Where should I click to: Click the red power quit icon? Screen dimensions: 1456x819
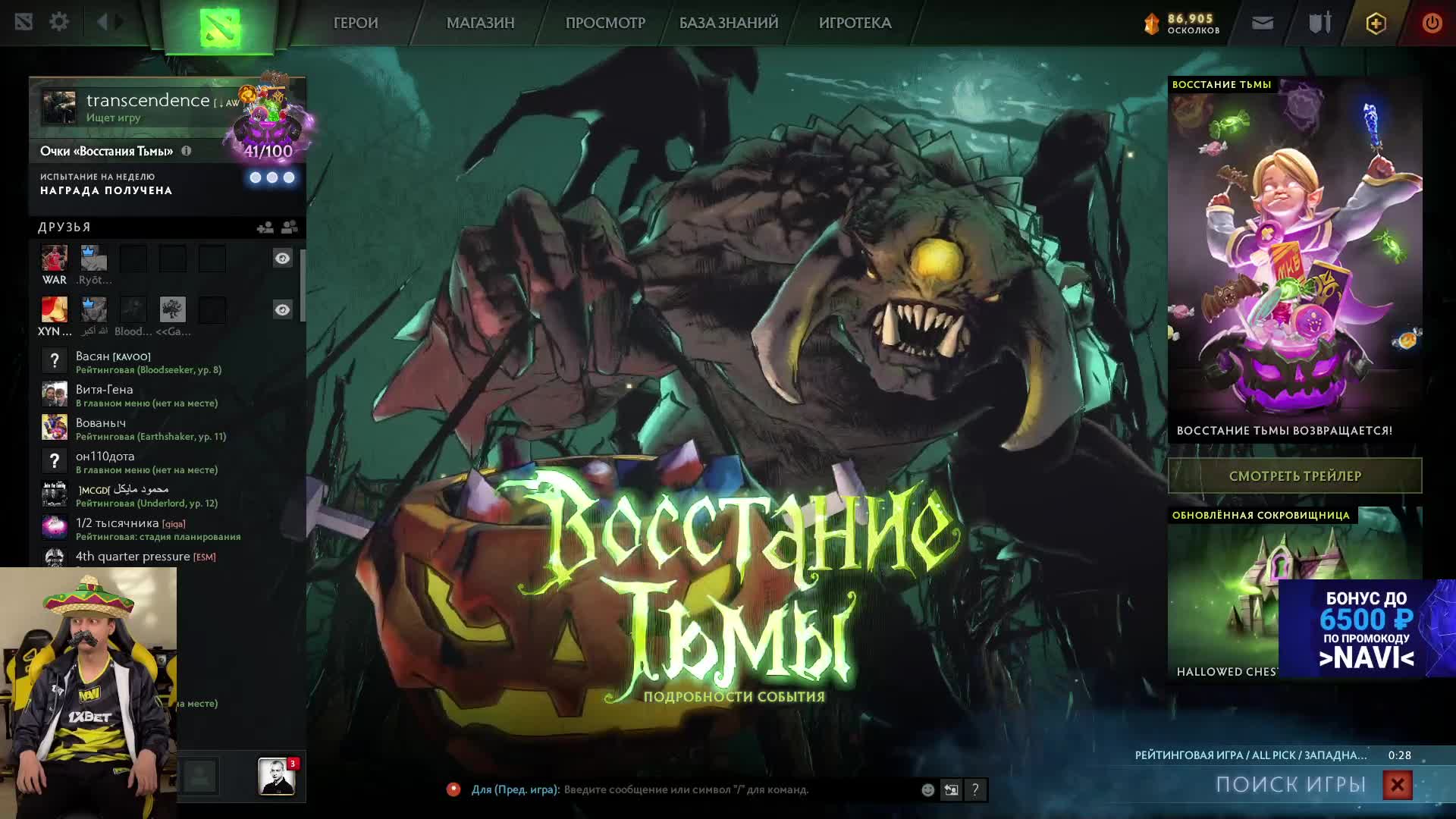[x=1432, y=23]
